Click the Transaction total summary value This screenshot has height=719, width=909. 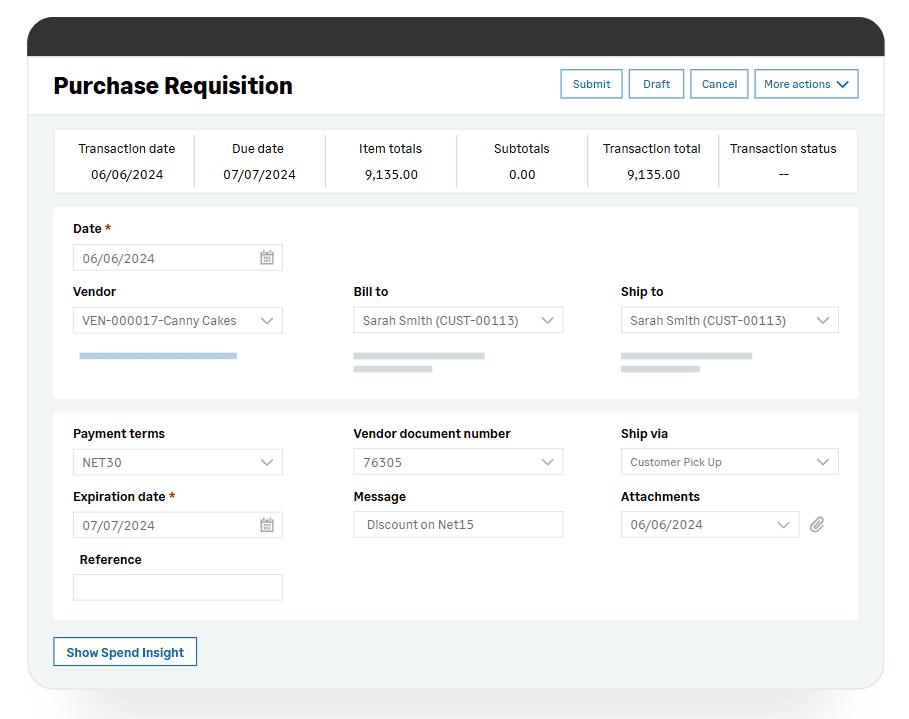(x=652, y=174)
